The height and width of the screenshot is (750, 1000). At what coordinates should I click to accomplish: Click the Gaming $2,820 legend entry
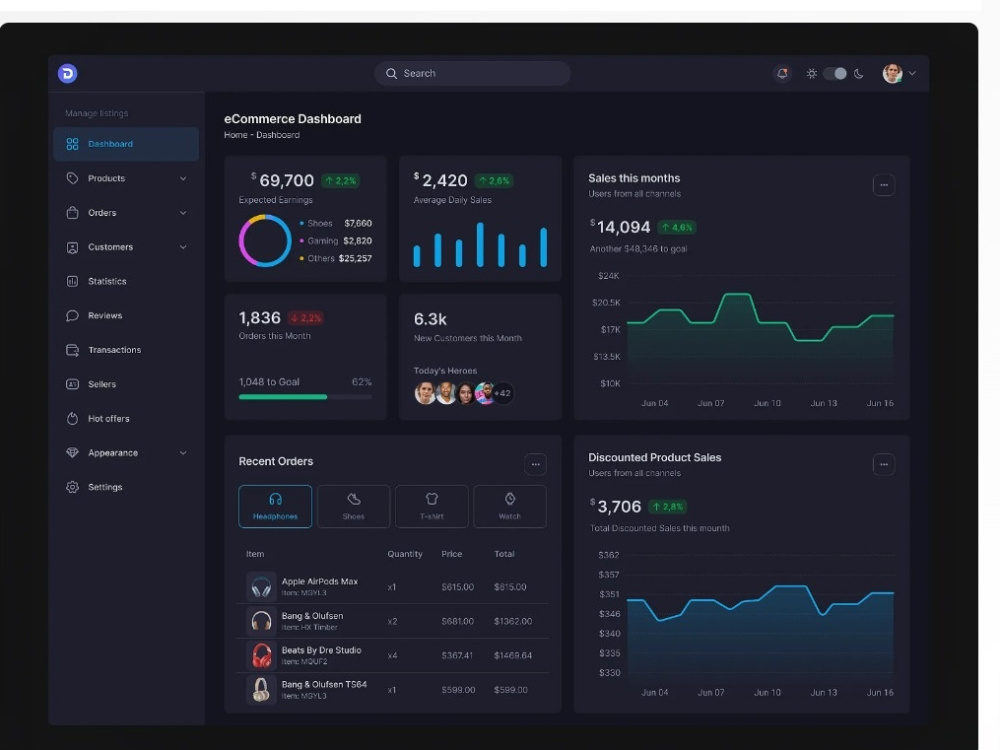point(335,241)
